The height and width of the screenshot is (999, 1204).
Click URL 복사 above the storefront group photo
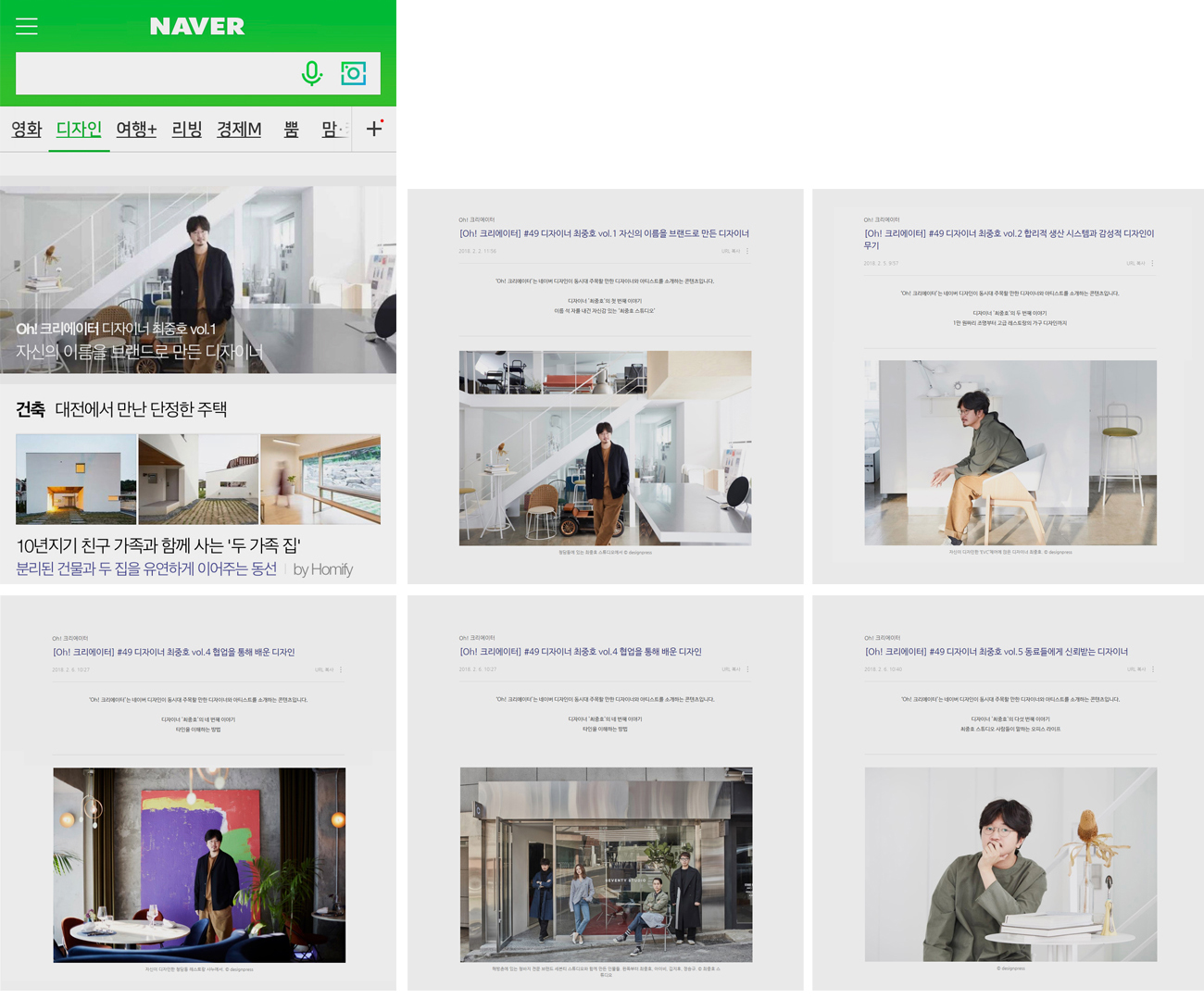[x=731, y=668]
